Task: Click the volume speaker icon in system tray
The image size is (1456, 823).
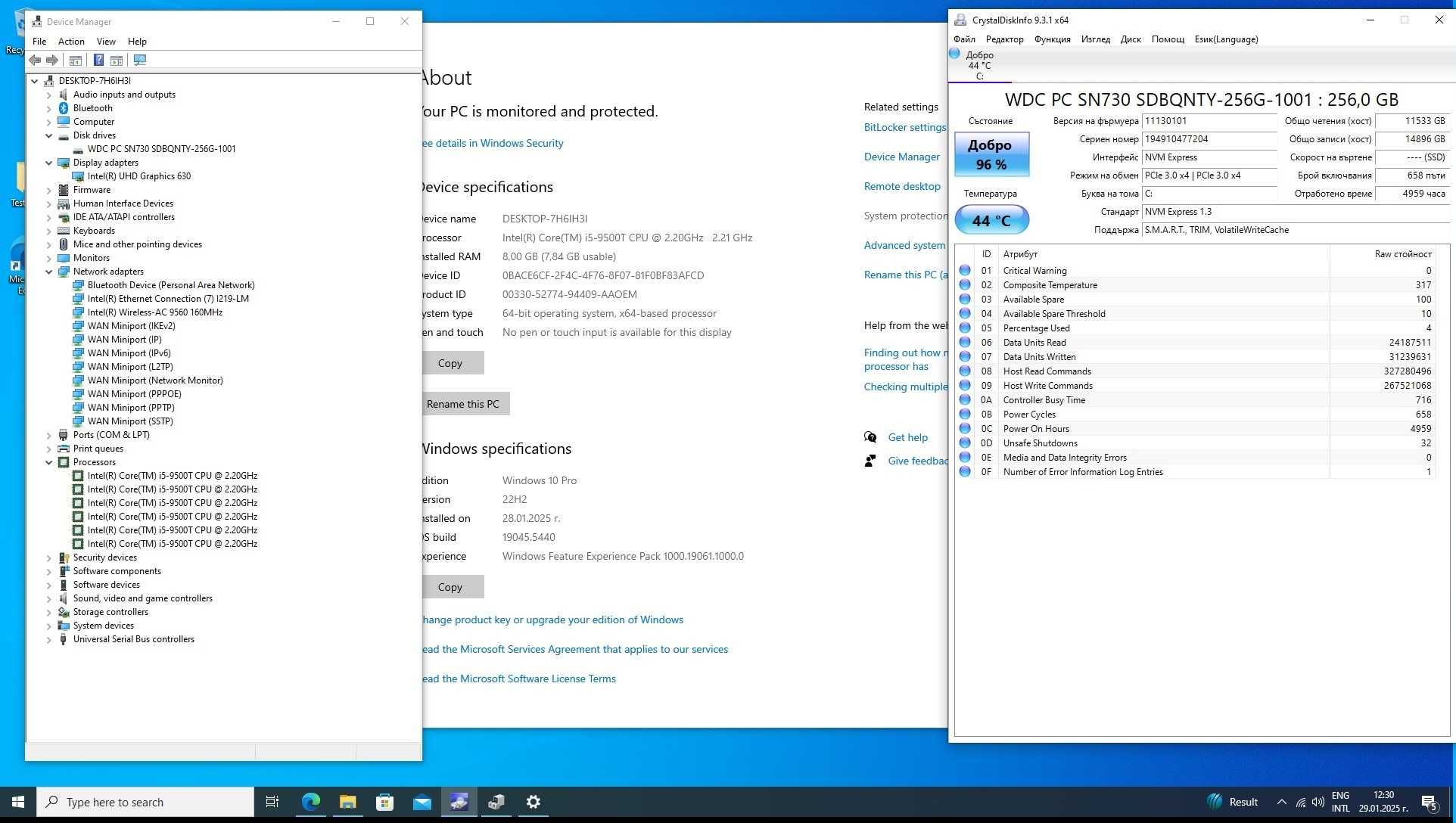Action: pyautogui.click(x=1318, y=802)
